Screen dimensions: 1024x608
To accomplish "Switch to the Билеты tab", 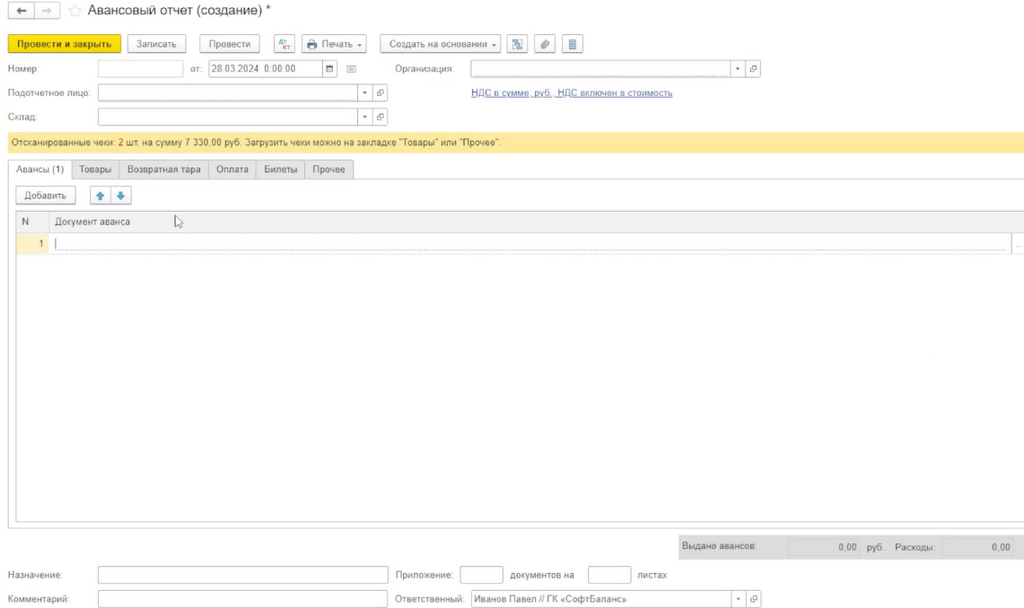I will tap(280, 170).
